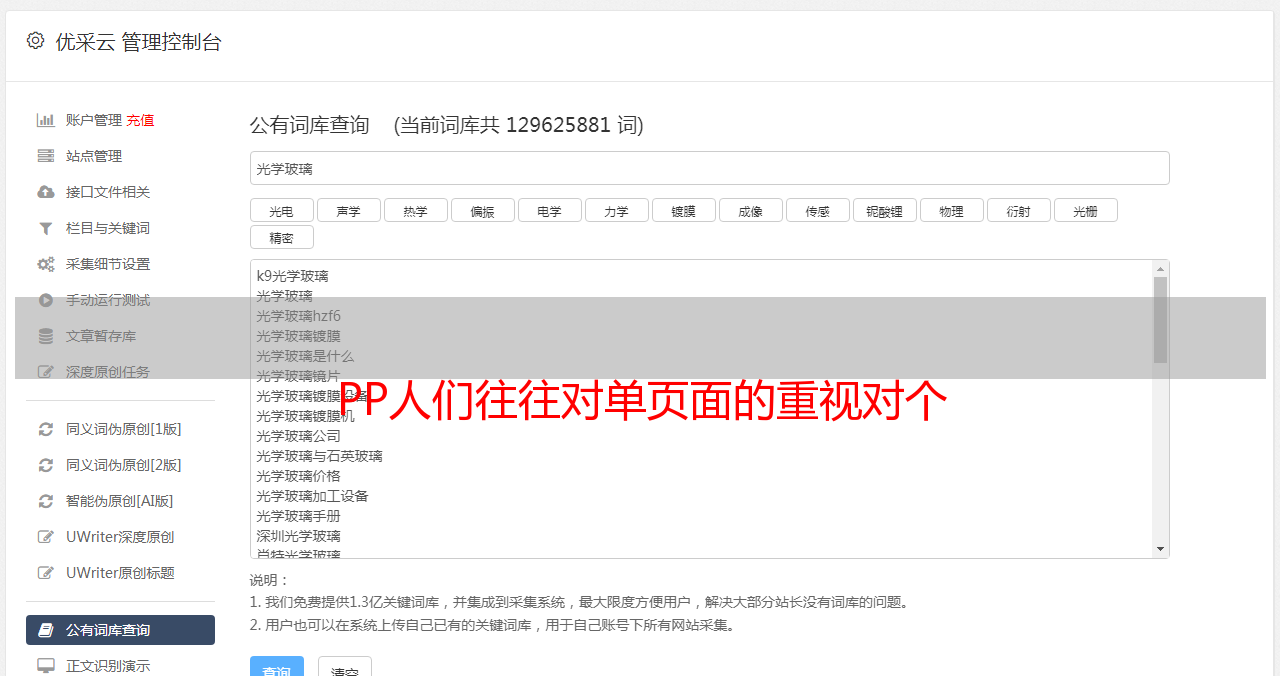The width and height of the screenshot is (1280, 676).
Task: Open 接口文件相关 cloud upload icon
Action: point(46,192)
